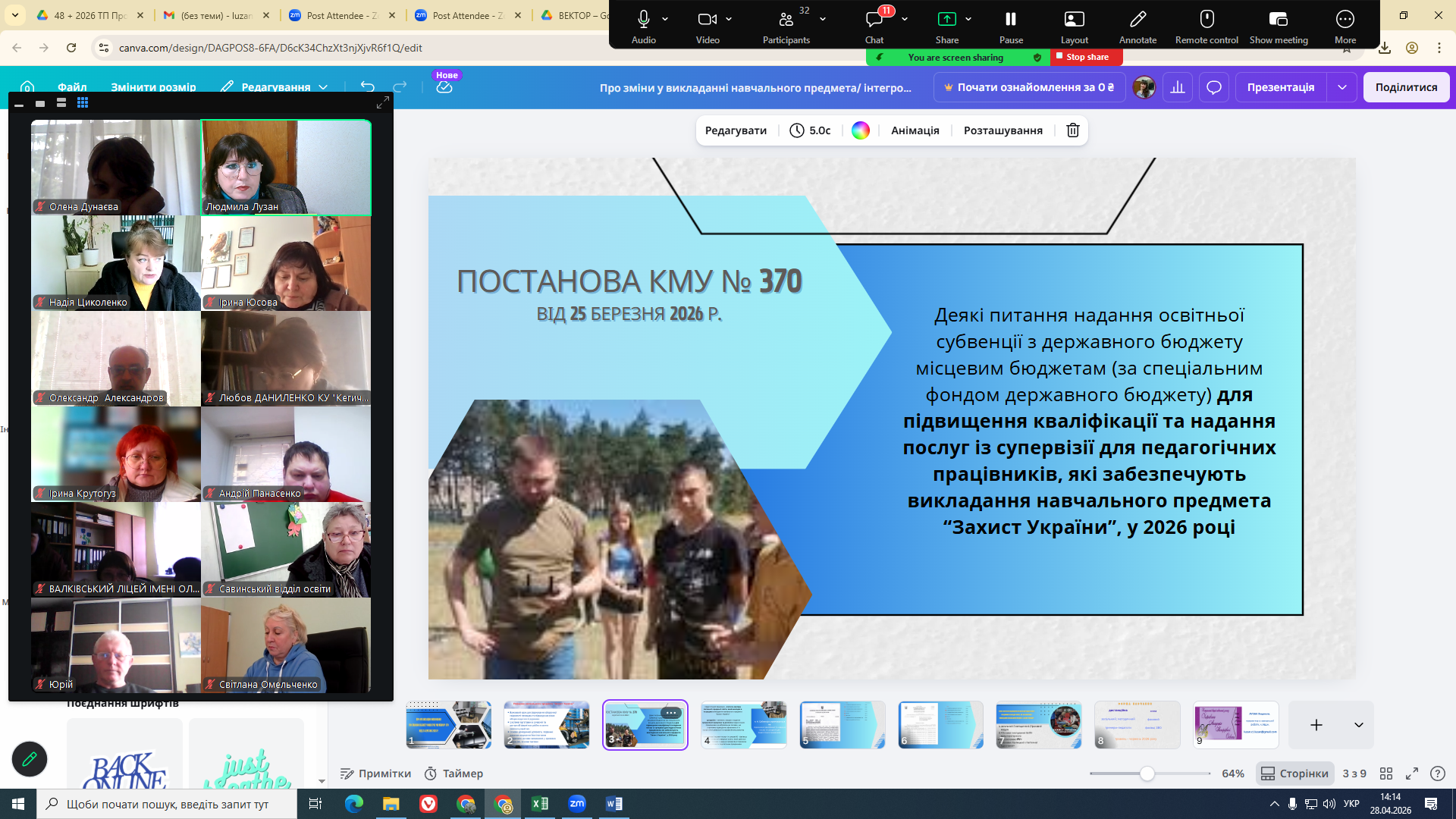Open the rainbow color picker swatch
This screenshot has height=819, width=1456.
pos(861,130)
